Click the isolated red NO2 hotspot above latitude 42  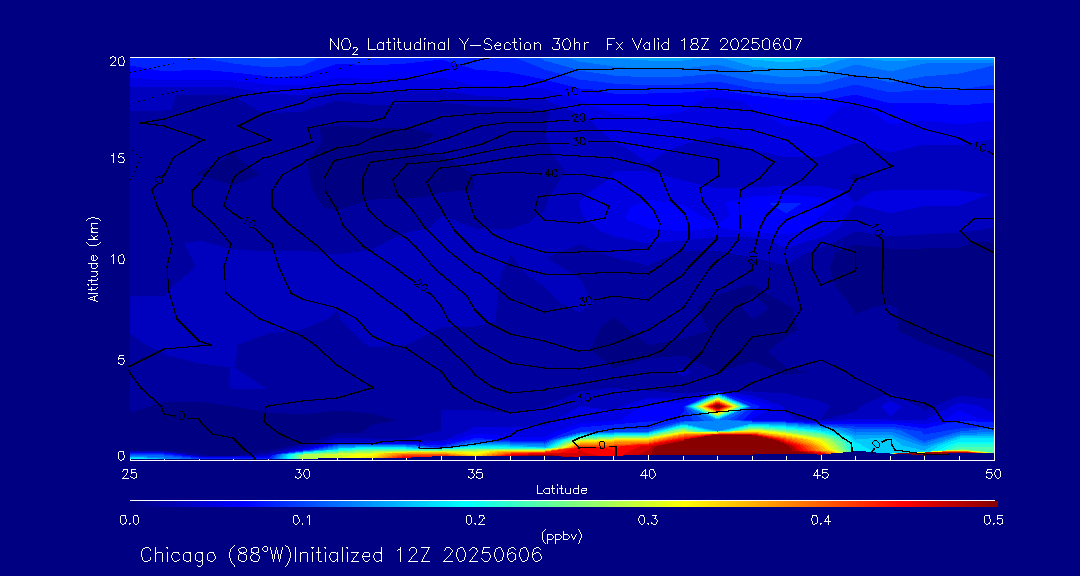(717, 405)
